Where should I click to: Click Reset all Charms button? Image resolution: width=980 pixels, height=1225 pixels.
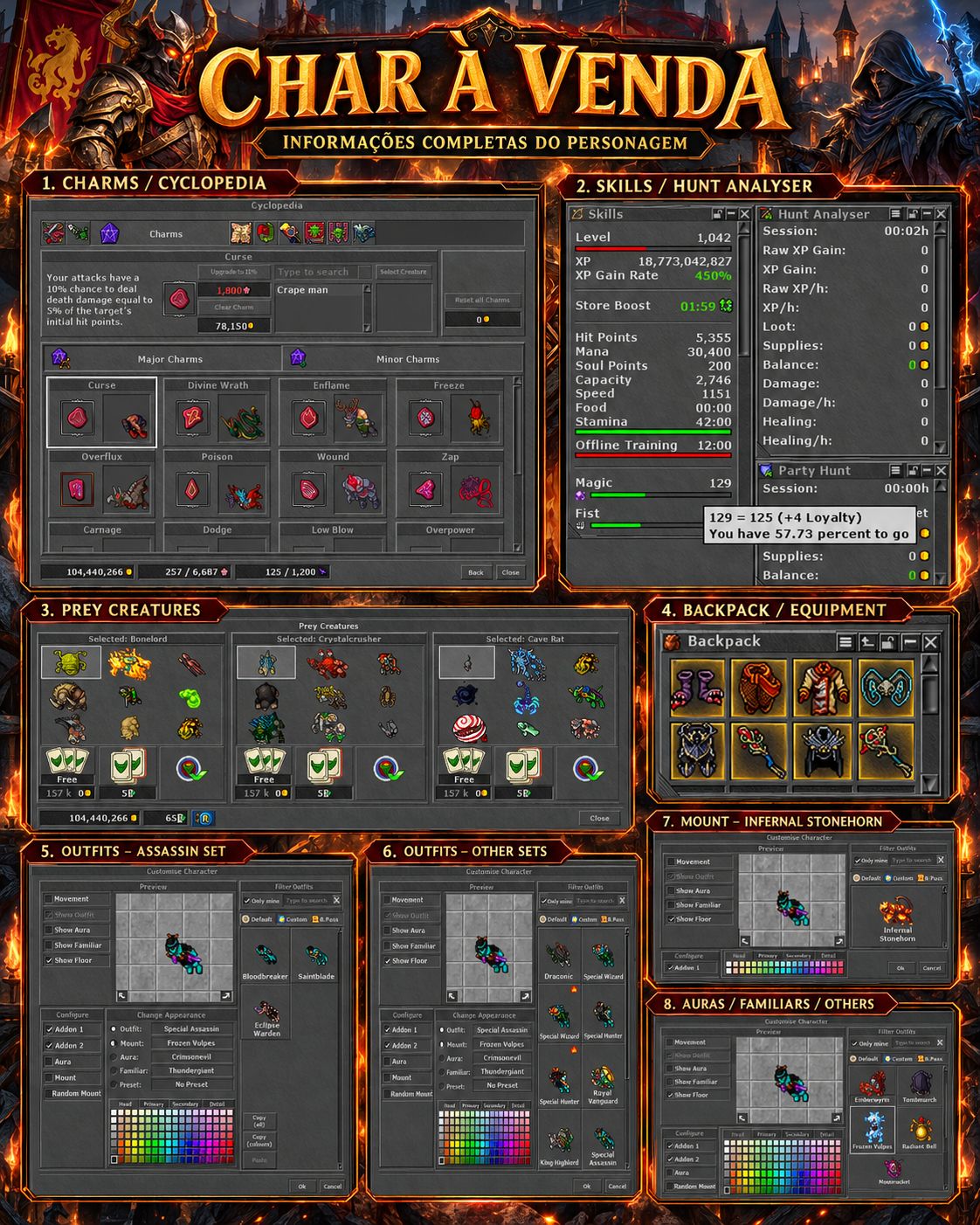(x=482, y=300)
